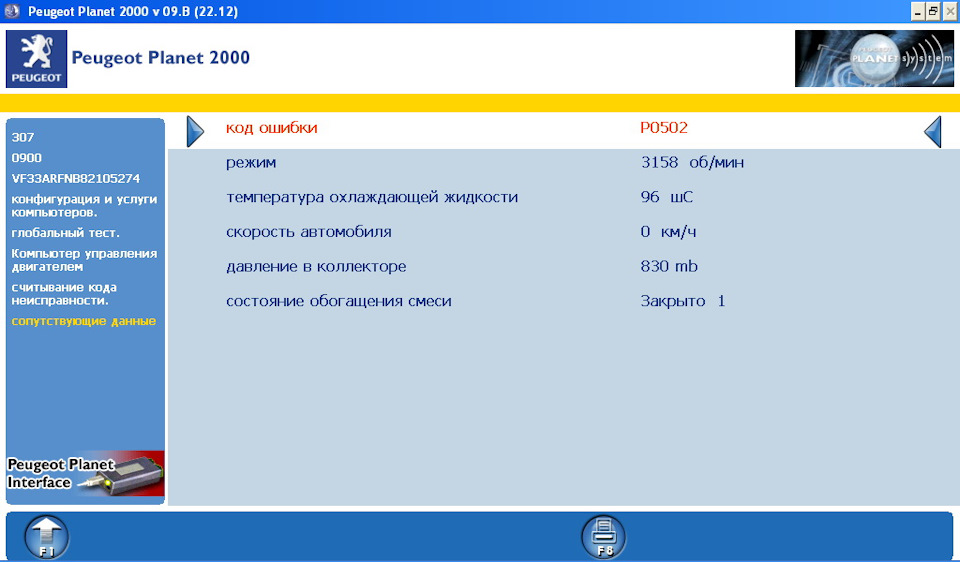This screenshot has width=960, height=562.
Task: Click температура охлаждающей жидкости label
Action: [x=372, y=197]
